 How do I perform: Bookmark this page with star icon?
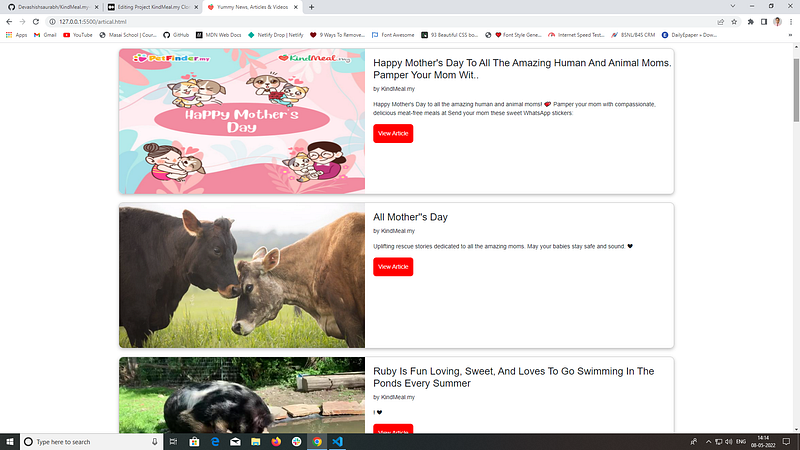click(734, 22)
